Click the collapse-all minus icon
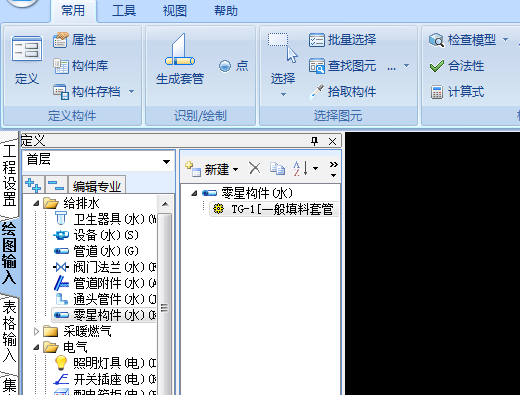This screenshot has width=520, height=395. [56, 185]
